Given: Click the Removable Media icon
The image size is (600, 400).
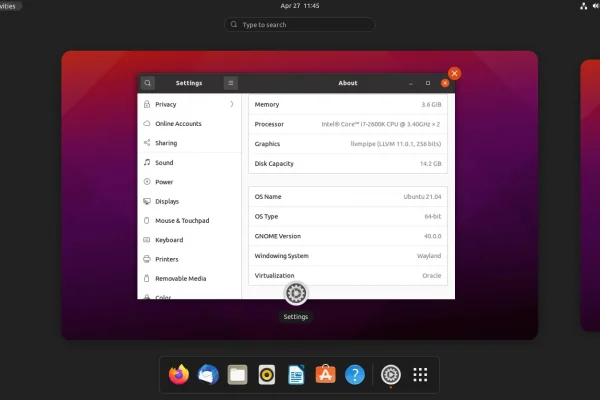Looking at the screenshot, I should (x=147, y=278).
